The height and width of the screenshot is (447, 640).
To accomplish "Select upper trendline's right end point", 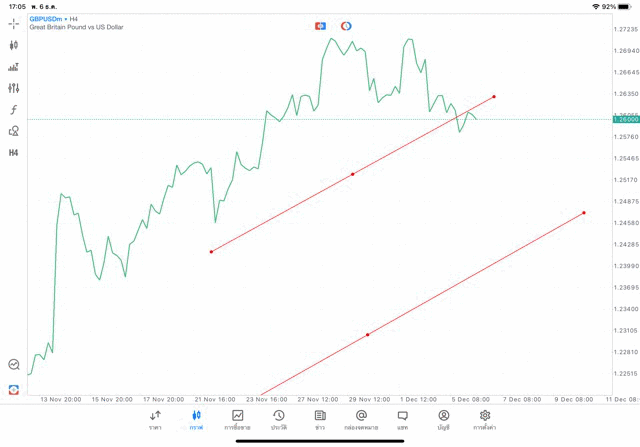I will pyautogui.click(x=494, y=97).
